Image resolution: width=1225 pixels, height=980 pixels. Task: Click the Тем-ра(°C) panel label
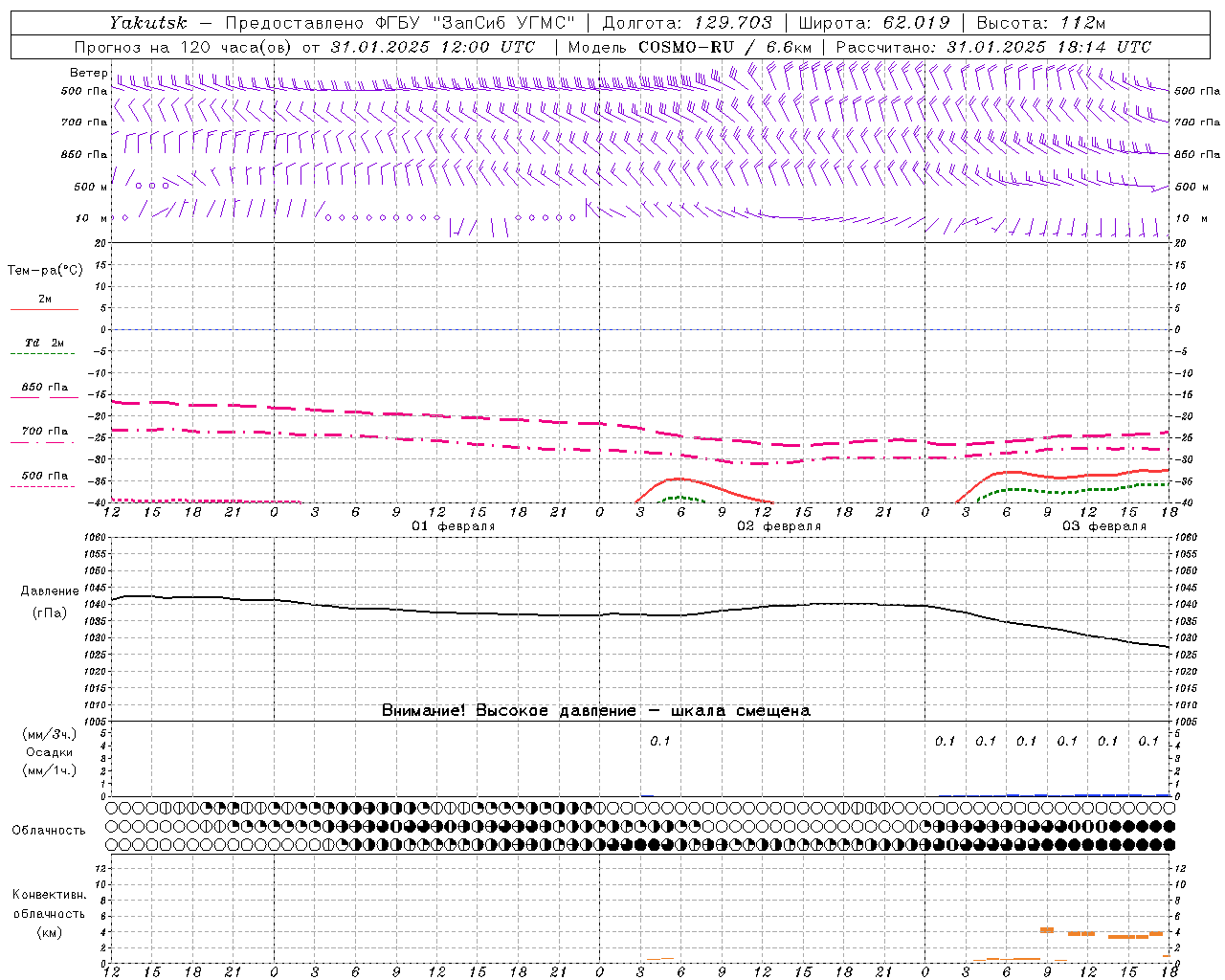(x=45, y=271)
